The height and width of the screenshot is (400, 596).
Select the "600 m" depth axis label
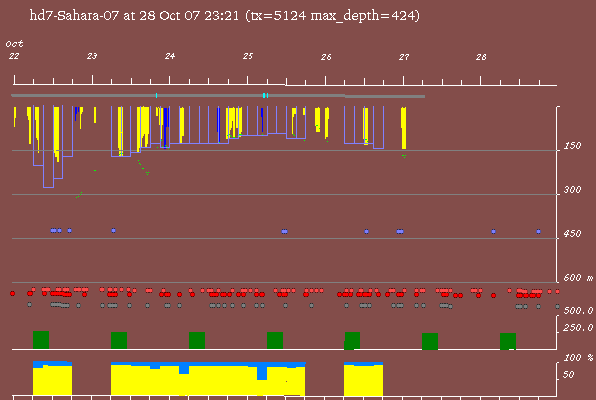click(x=578, y=278)
